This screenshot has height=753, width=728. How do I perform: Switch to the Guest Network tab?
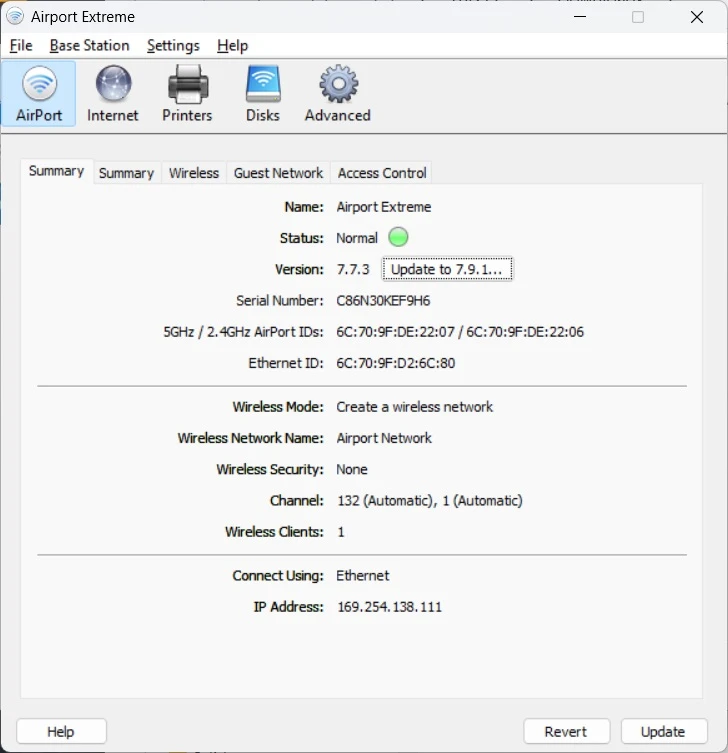click(x=278, y=173)
